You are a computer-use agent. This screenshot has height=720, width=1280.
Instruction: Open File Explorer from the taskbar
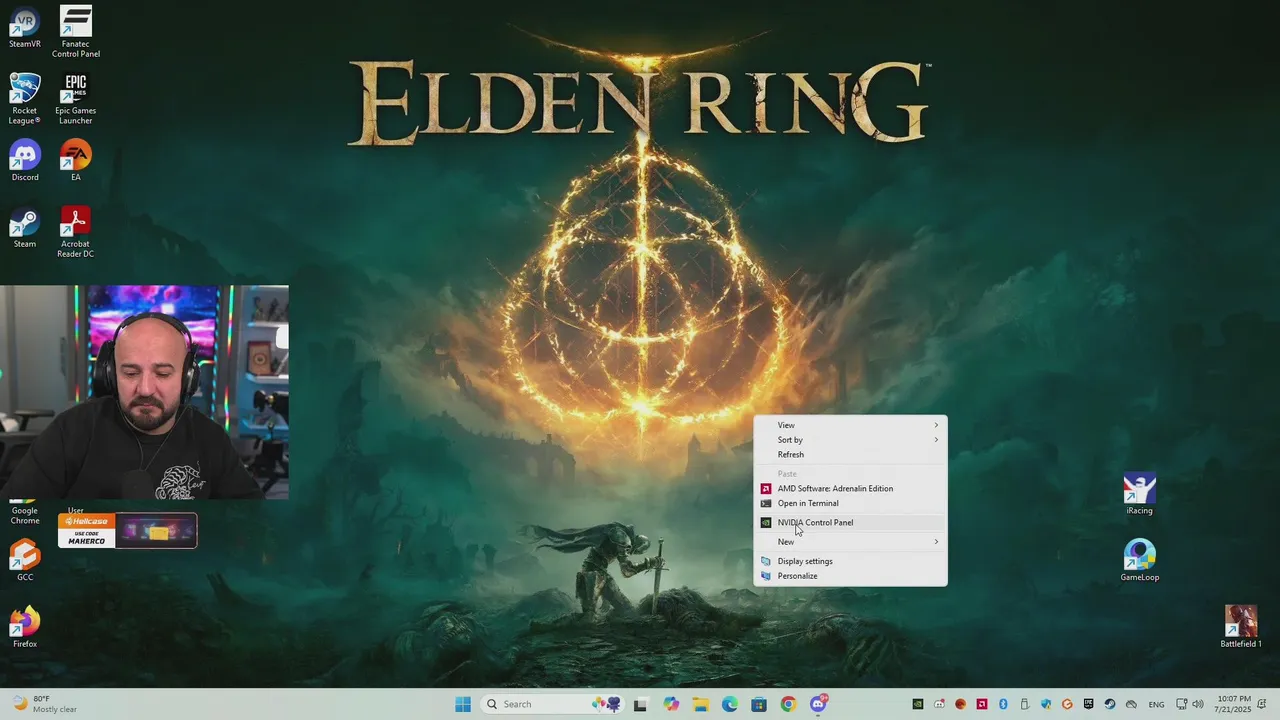point(700,704)
